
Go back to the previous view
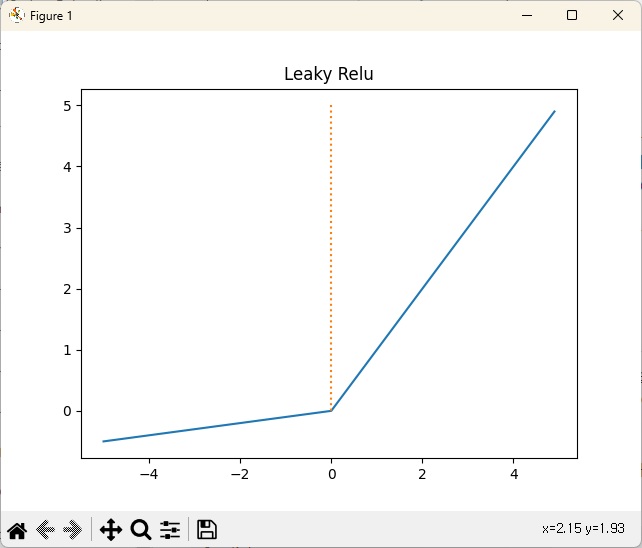pyautogui.click(x=45, y=530)
